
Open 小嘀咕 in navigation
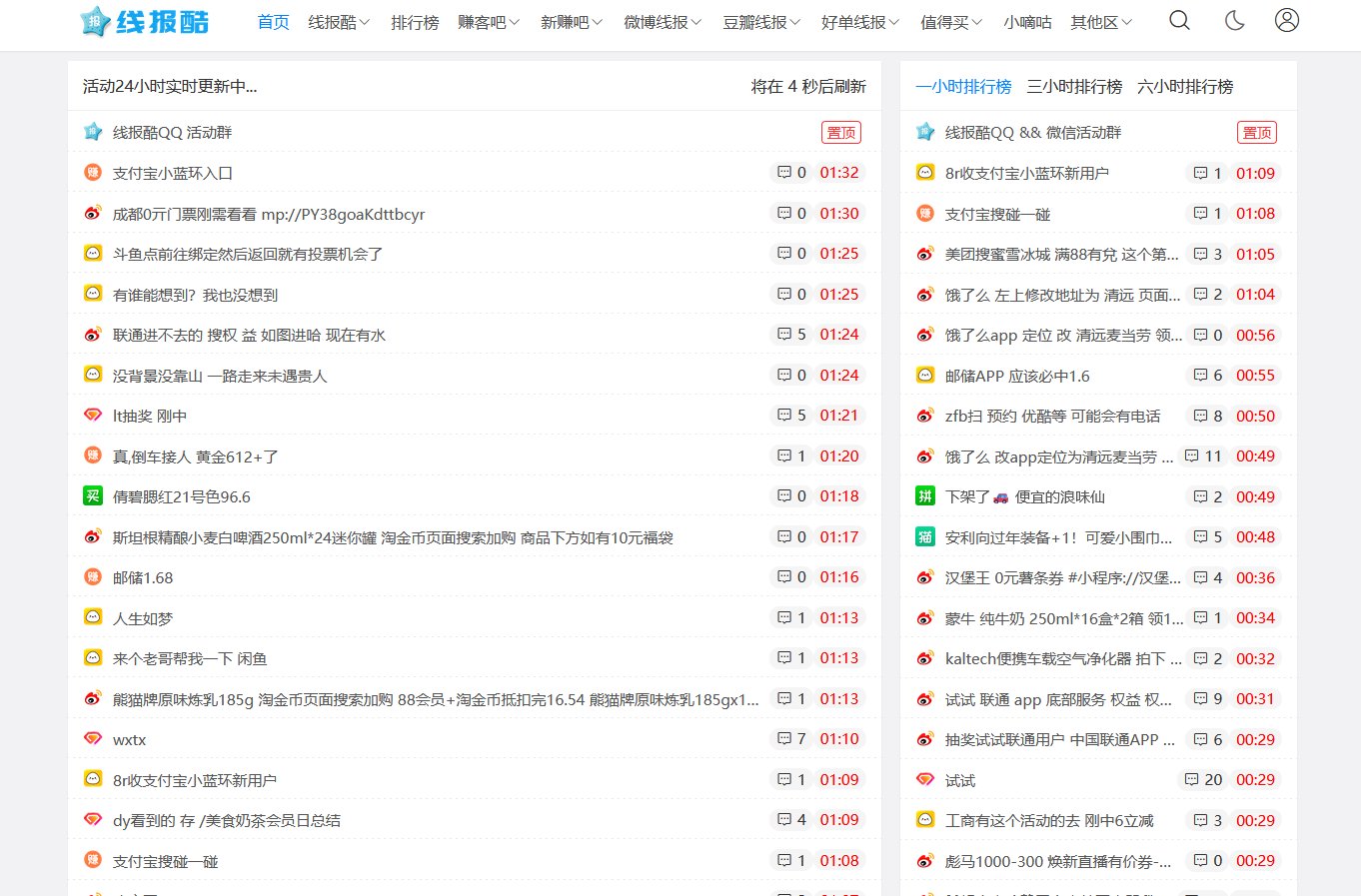coord(1027,22)
